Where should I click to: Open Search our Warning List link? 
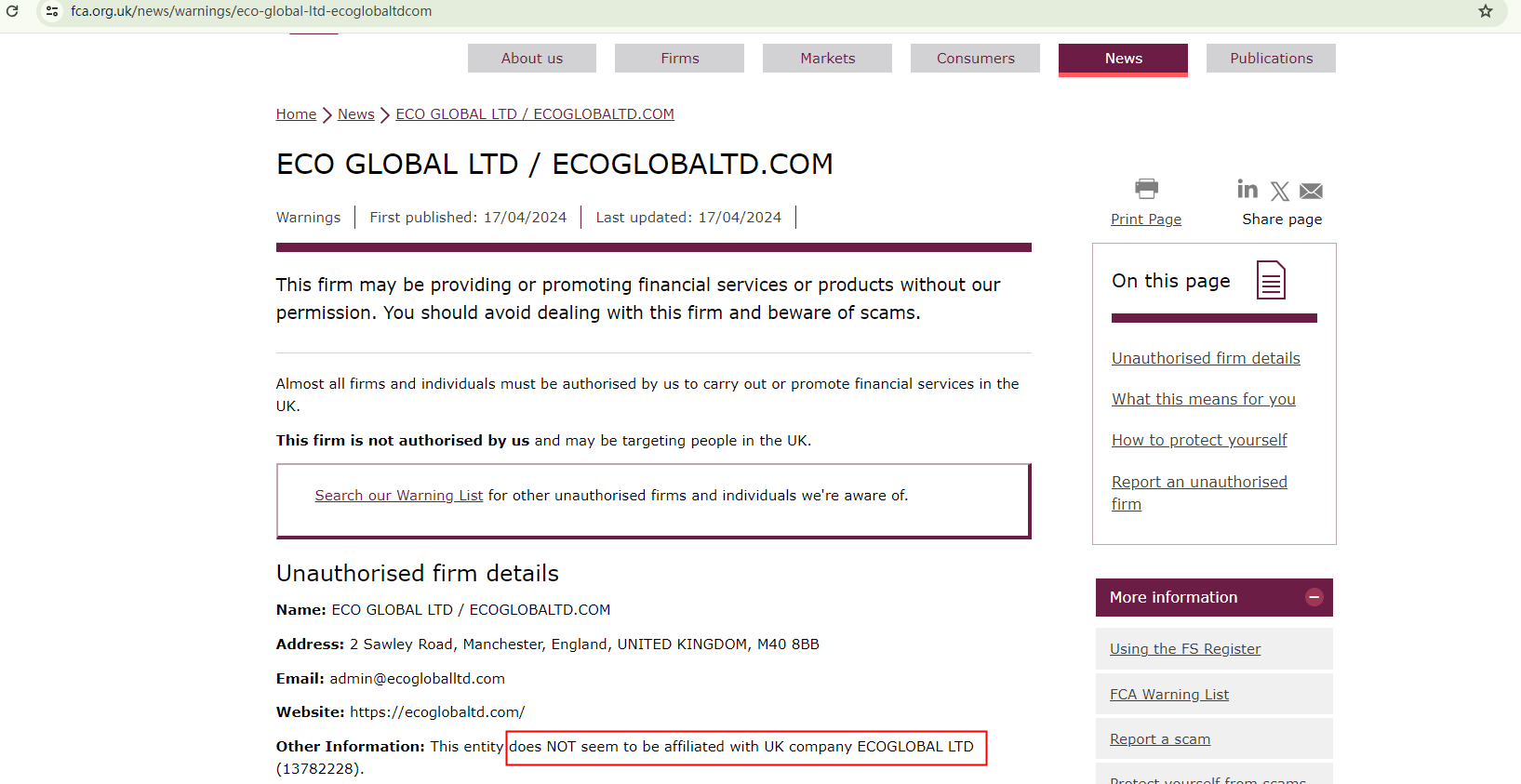tap(398, 495)
